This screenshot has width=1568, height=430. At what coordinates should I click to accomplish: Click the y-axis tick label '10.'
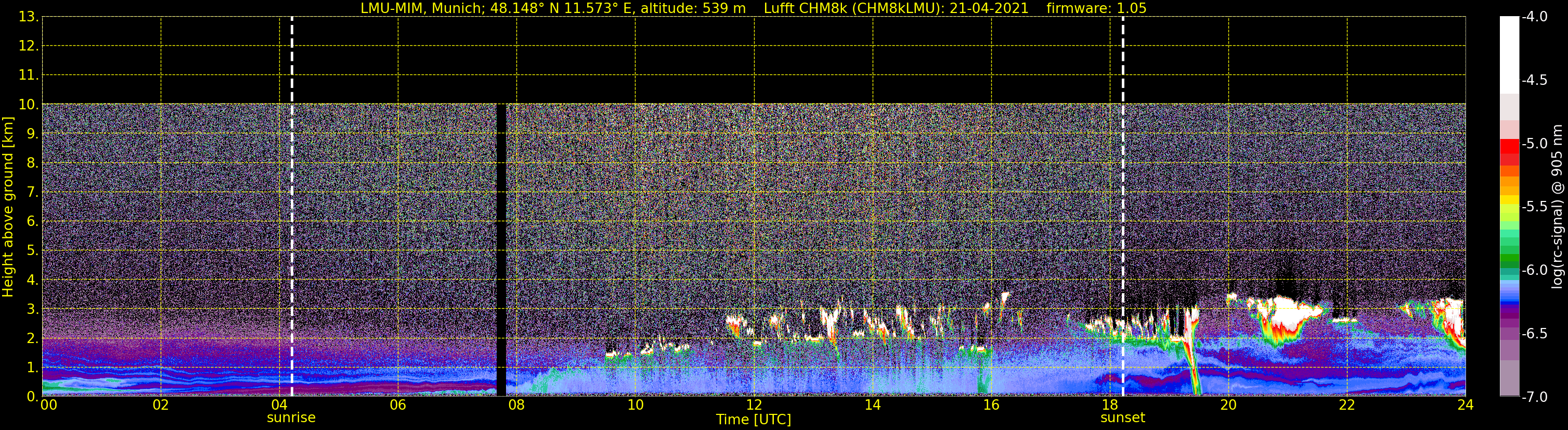click(29, 105)
